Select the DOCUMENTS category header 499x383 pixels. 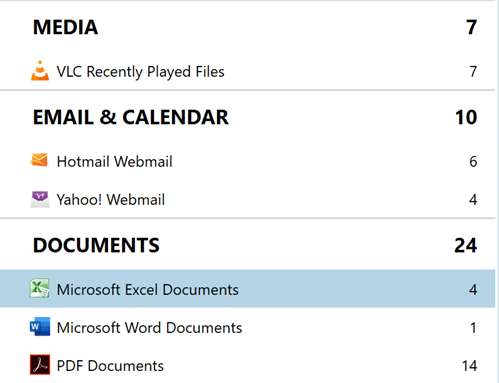point(96,245)
